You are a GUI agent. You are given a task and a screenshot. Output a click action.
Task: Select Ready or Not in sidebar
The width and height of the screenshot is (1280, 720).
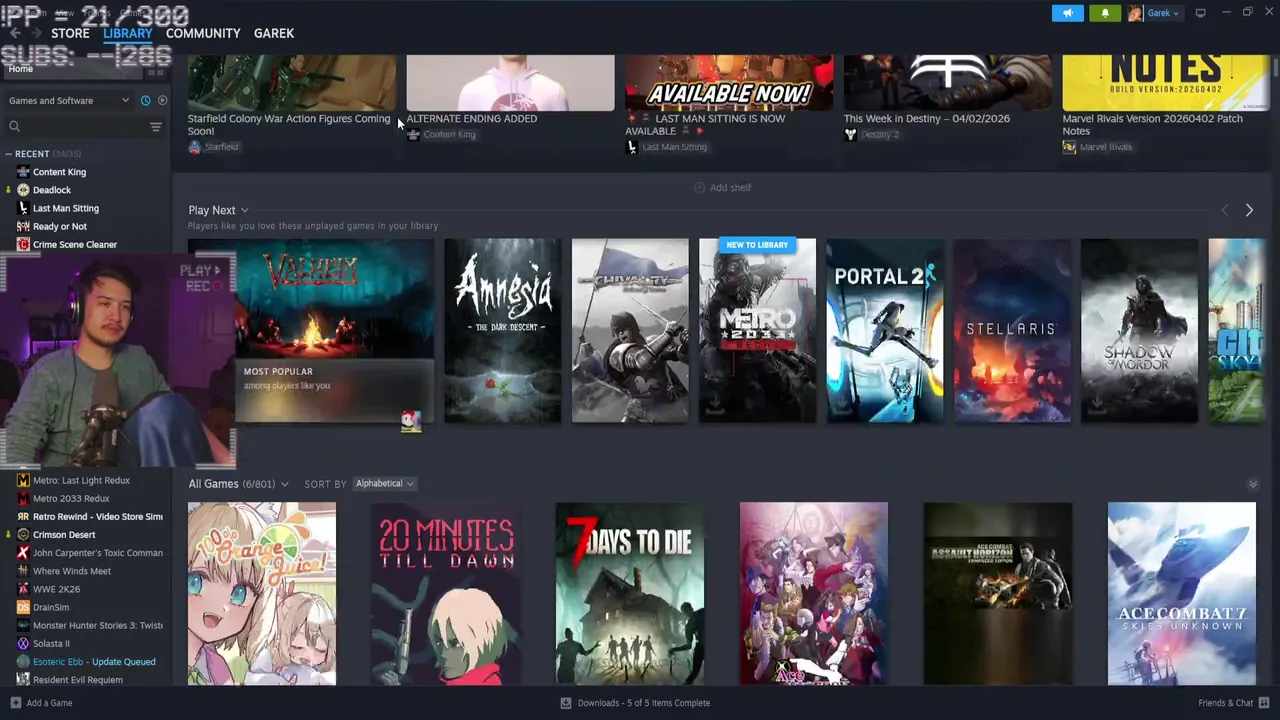pos(60,226)
